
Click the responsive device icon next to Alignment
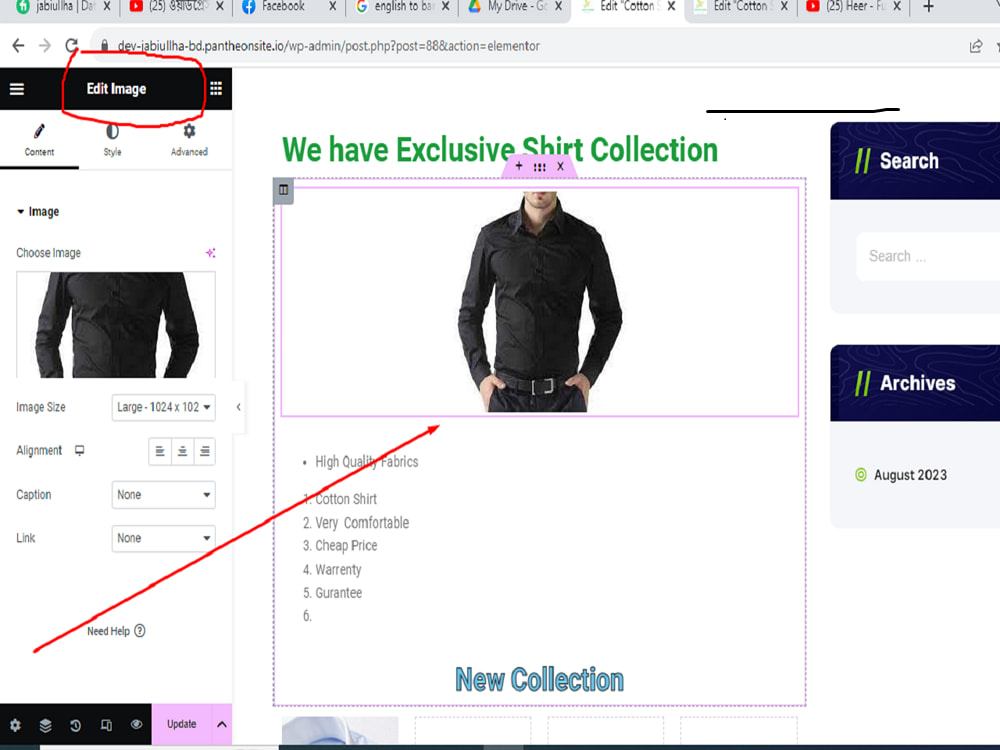79,450
